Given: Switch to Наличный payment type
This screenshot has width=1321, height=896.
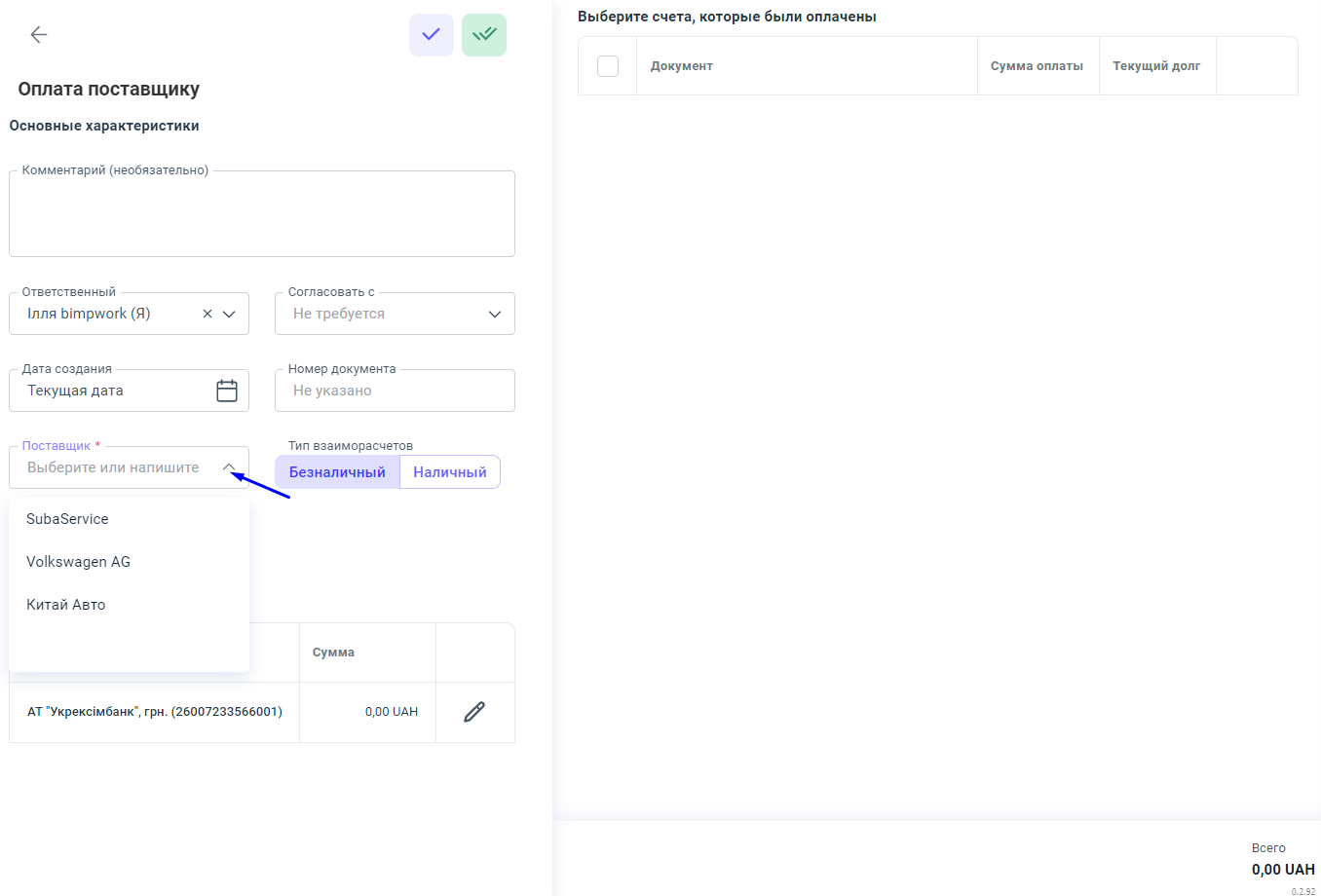Looking at the screenshot, I should click(x=450, y=472).
